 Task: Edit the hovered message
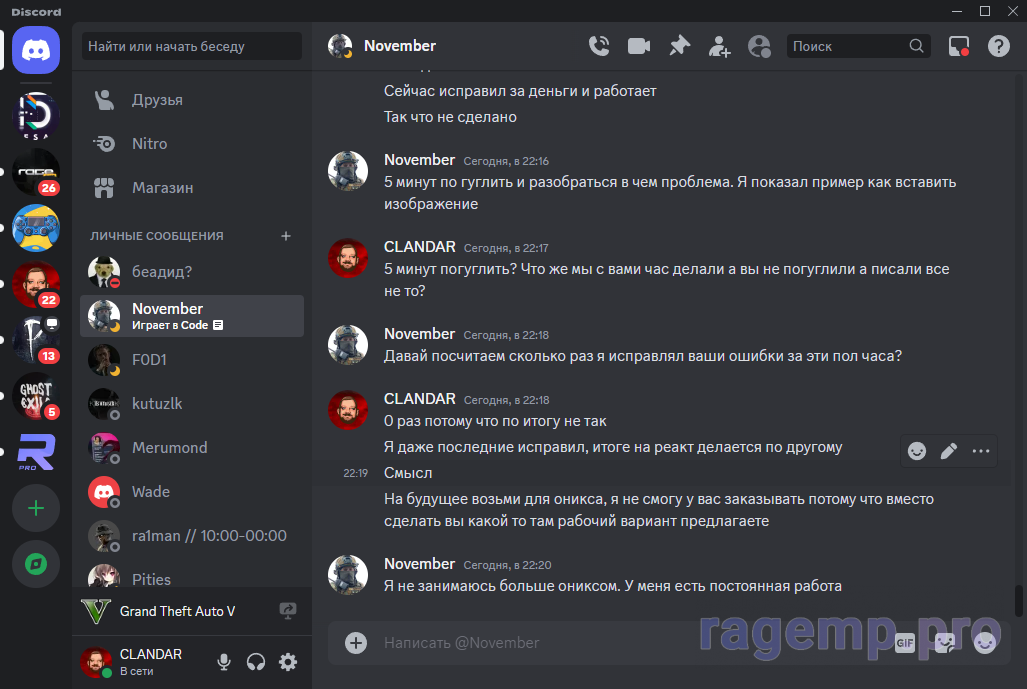(949, 451)
